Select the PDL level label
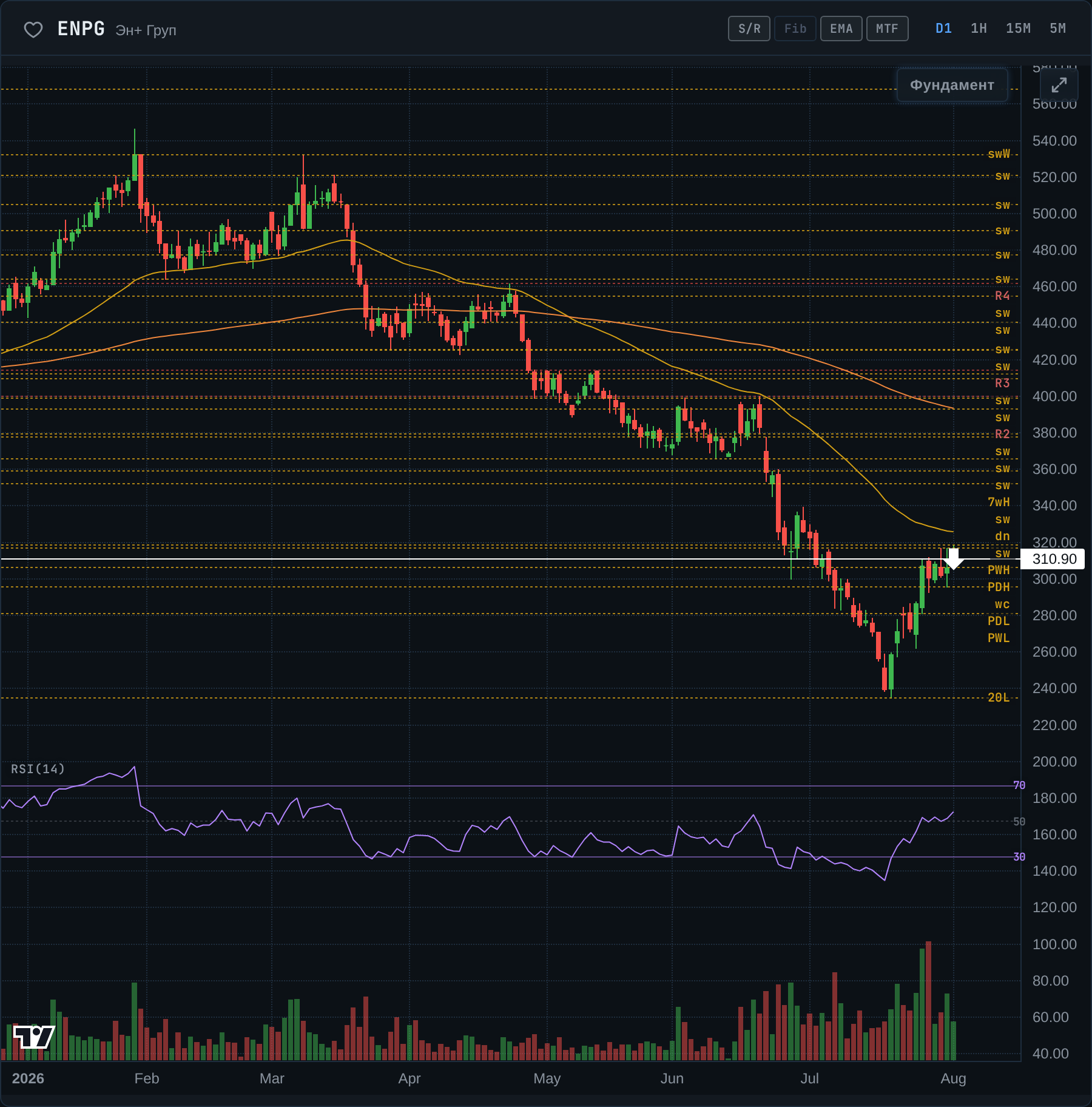This screenshot has width=1092, height=1107. tap(999, 621)
